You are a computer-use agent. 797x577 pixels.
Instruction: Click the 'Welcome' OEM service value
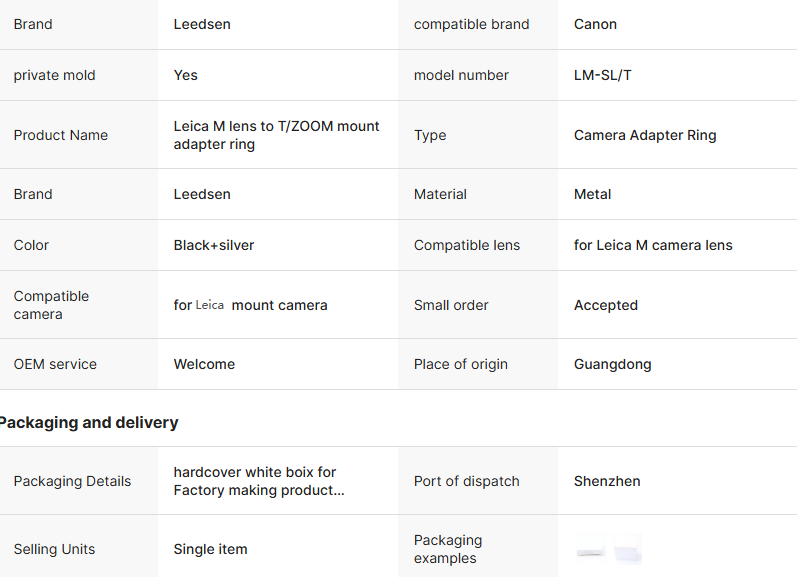pyautogui.click(x=204, y=364)
